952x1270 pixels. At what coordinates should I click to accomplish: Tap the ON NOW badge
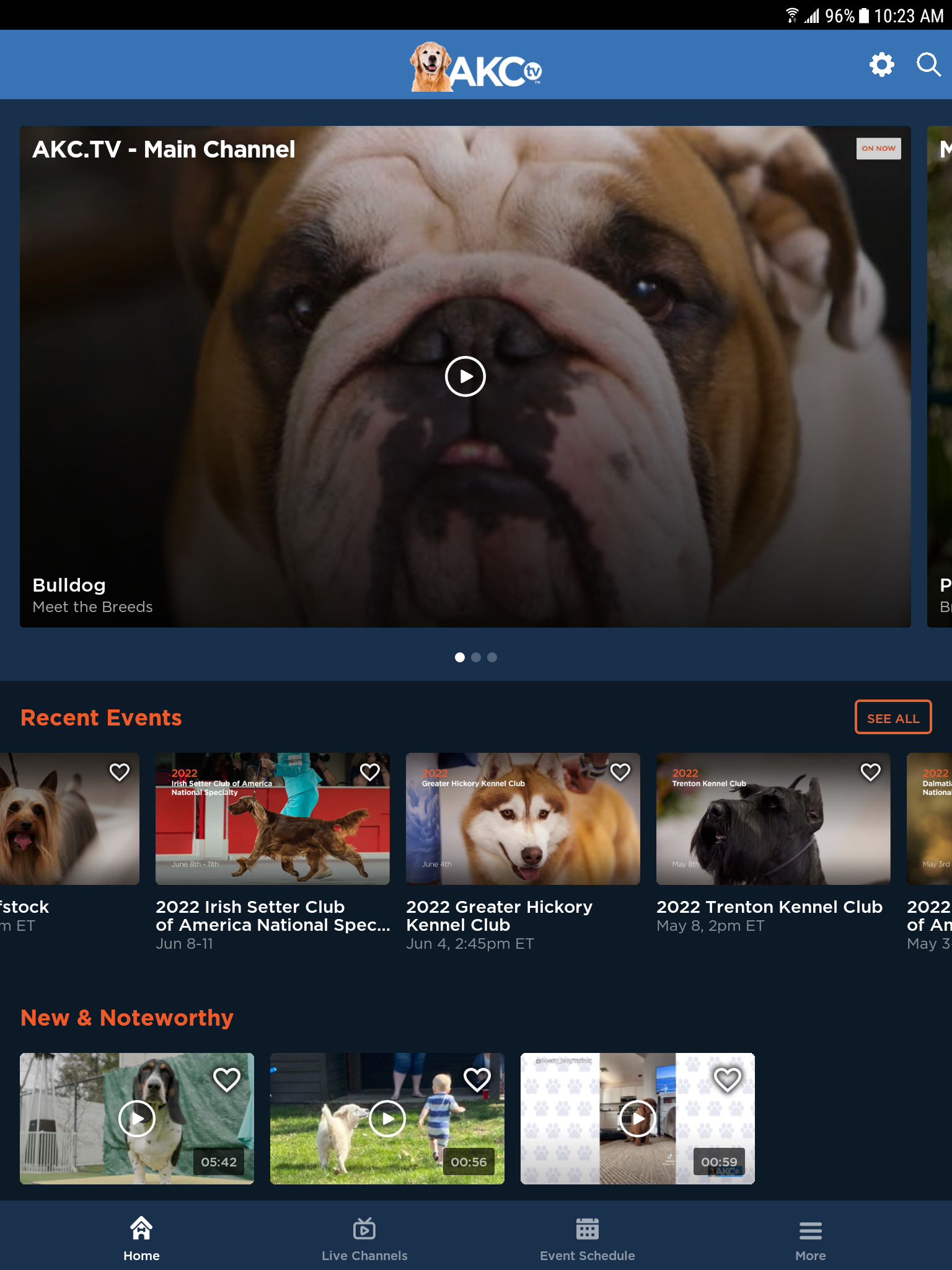click(x=878, y=148)
